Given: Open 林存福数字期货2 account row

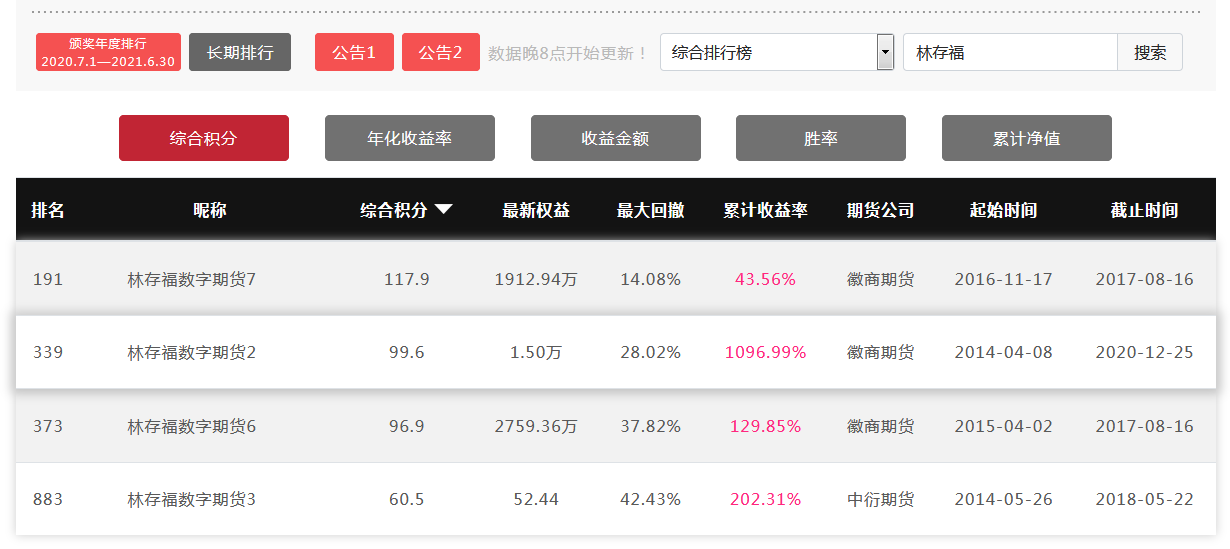Looking at the screenshot, I should (616, 352).
